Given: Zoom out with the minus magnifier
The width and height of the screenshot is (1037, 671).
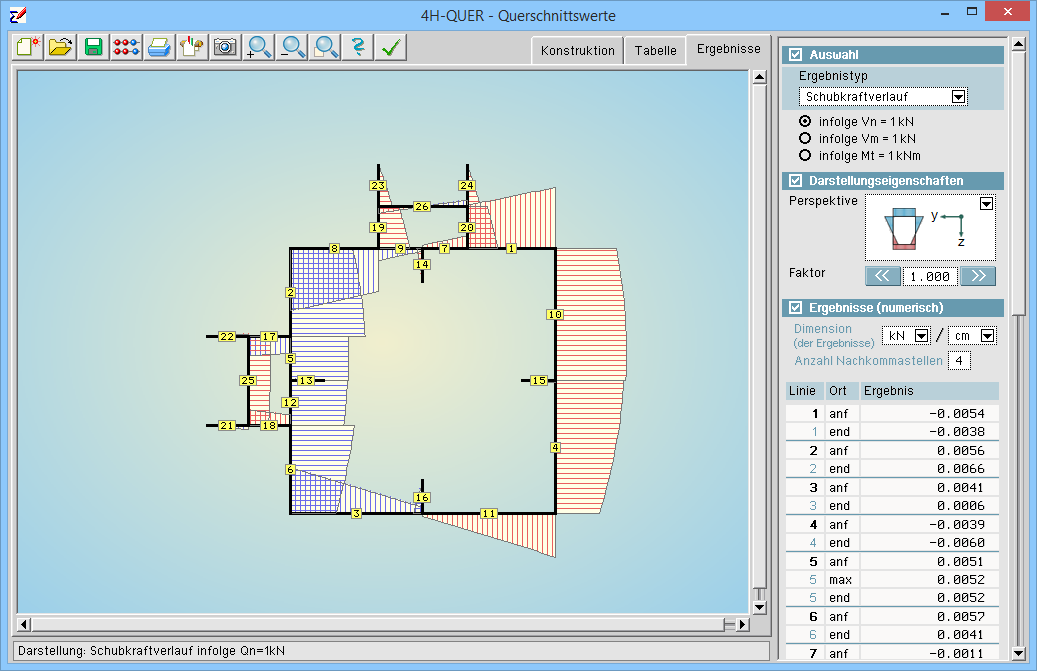Looking at the screenshot, I should click(x=292, y=47).
